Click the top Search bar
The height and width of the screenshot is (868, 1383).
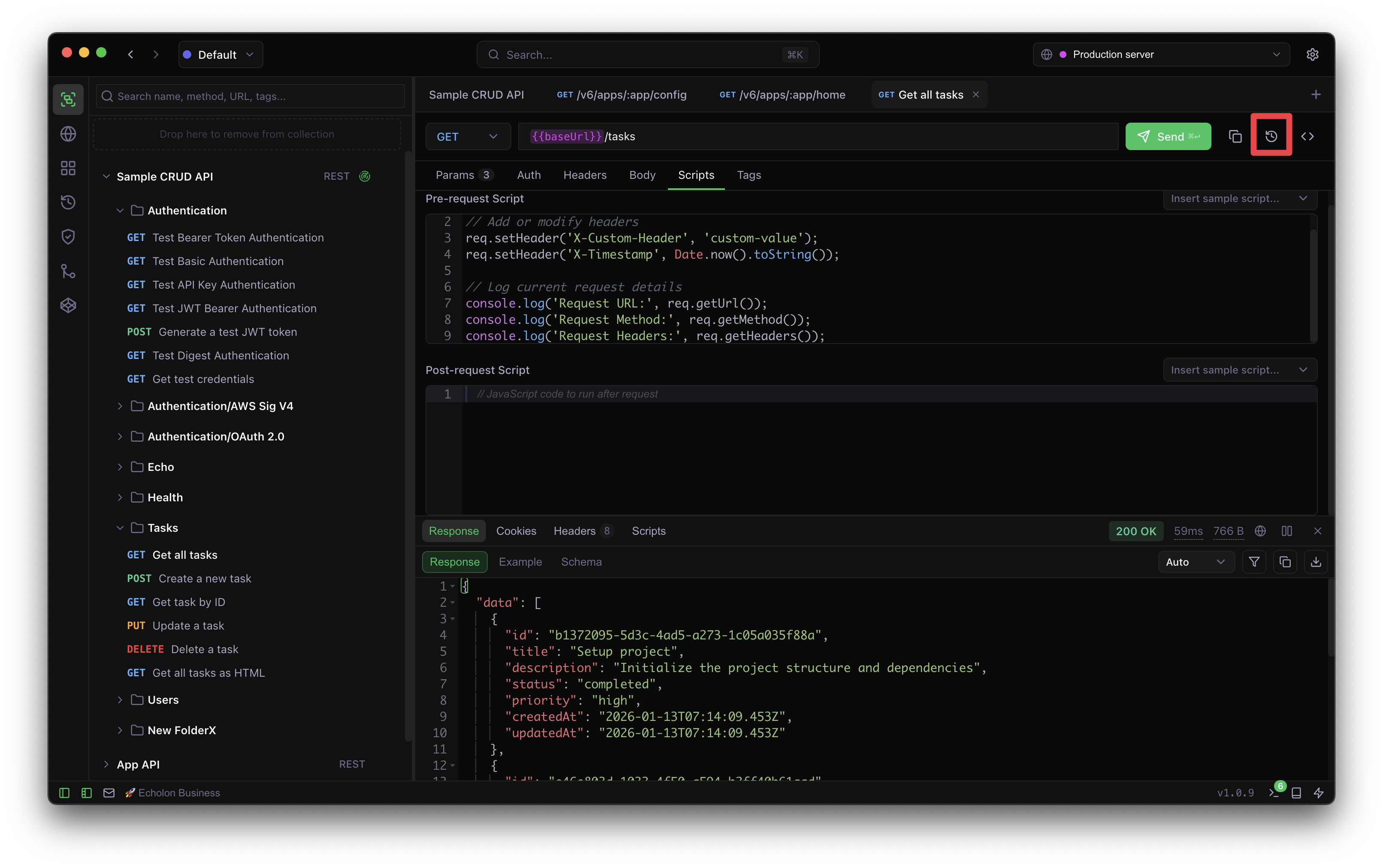[x=647, y=54]
